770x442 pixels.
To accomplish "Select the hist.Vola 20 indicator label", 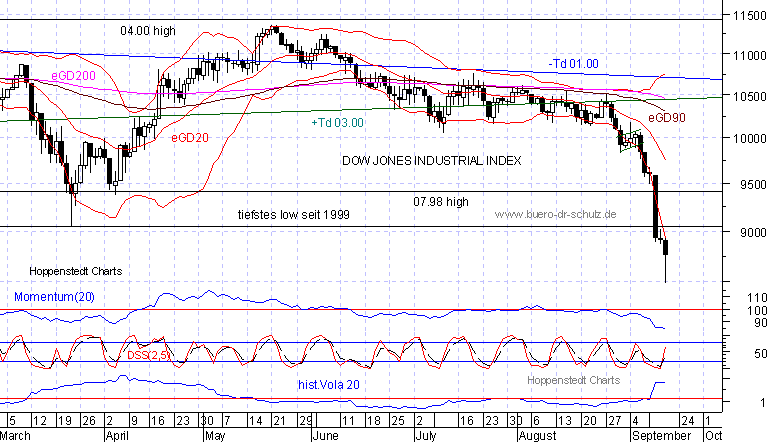I will (329, 385).
